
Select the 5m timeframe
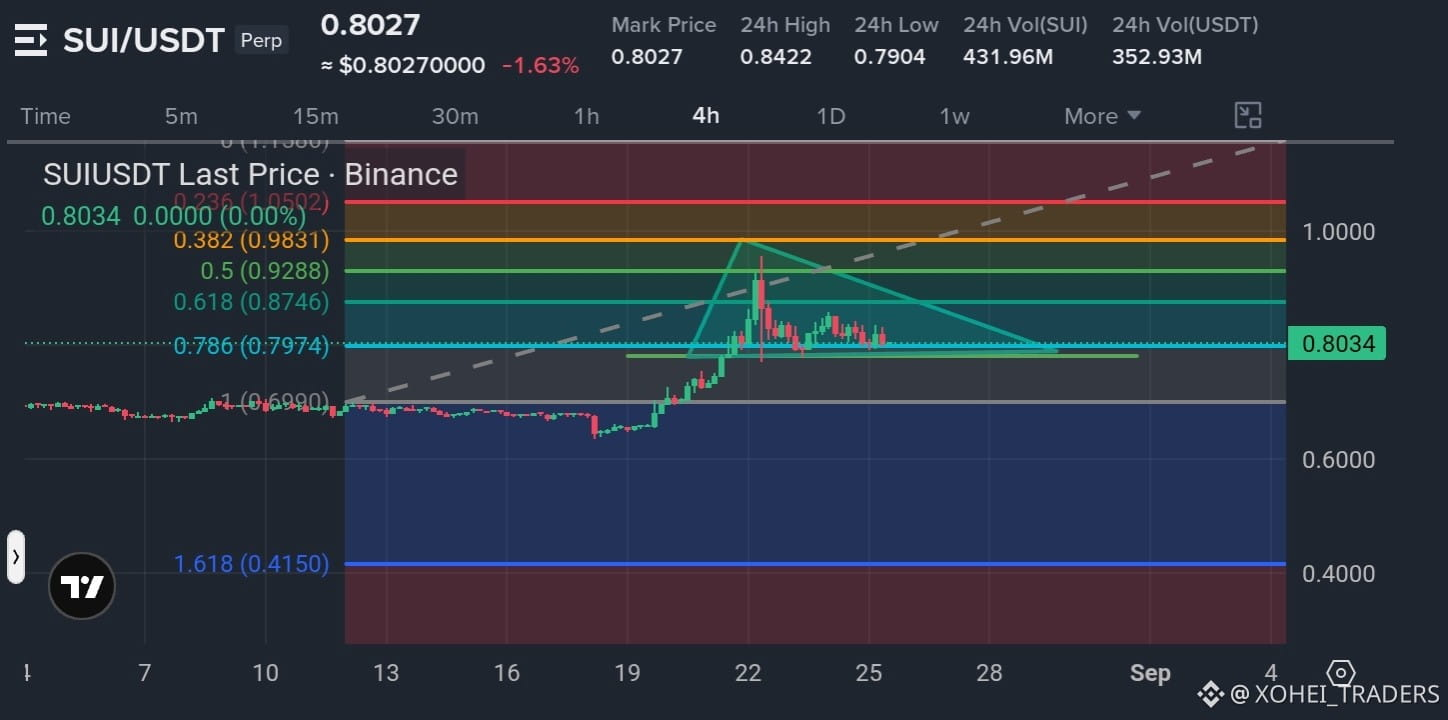[x=181, y=116]
